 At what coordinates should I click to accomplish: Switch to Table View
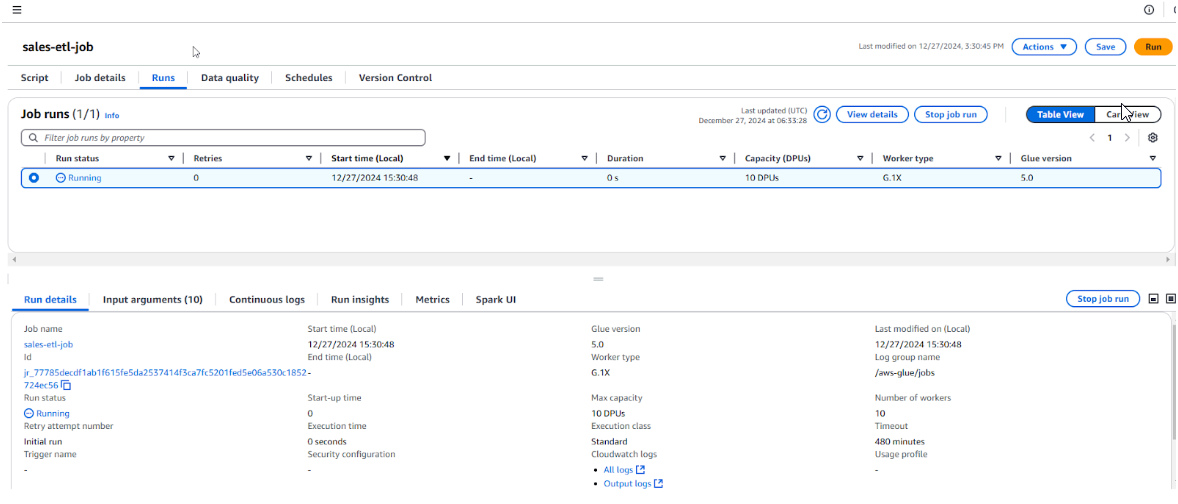[x=1060, y=115]
